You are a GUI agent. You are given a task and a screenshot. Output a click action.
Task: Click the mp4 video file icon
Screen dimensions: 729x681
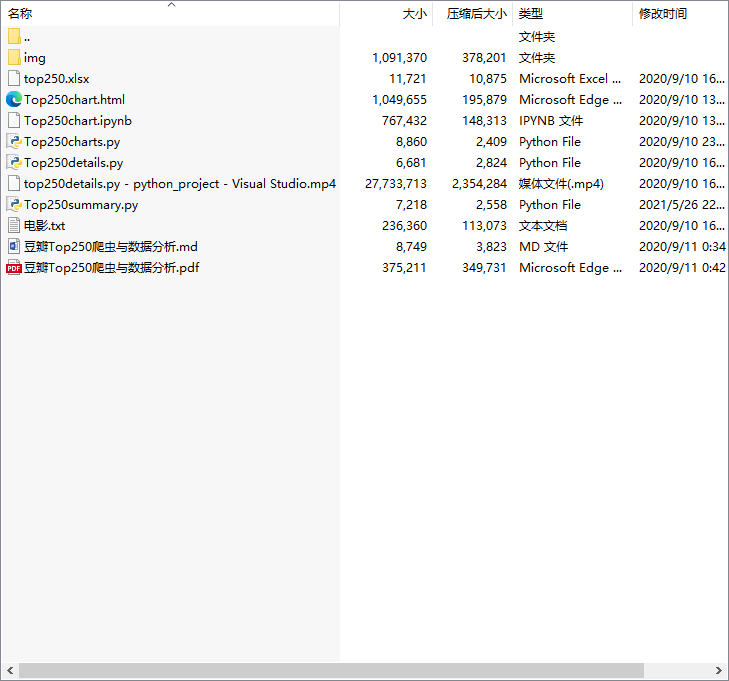[14, 184]
